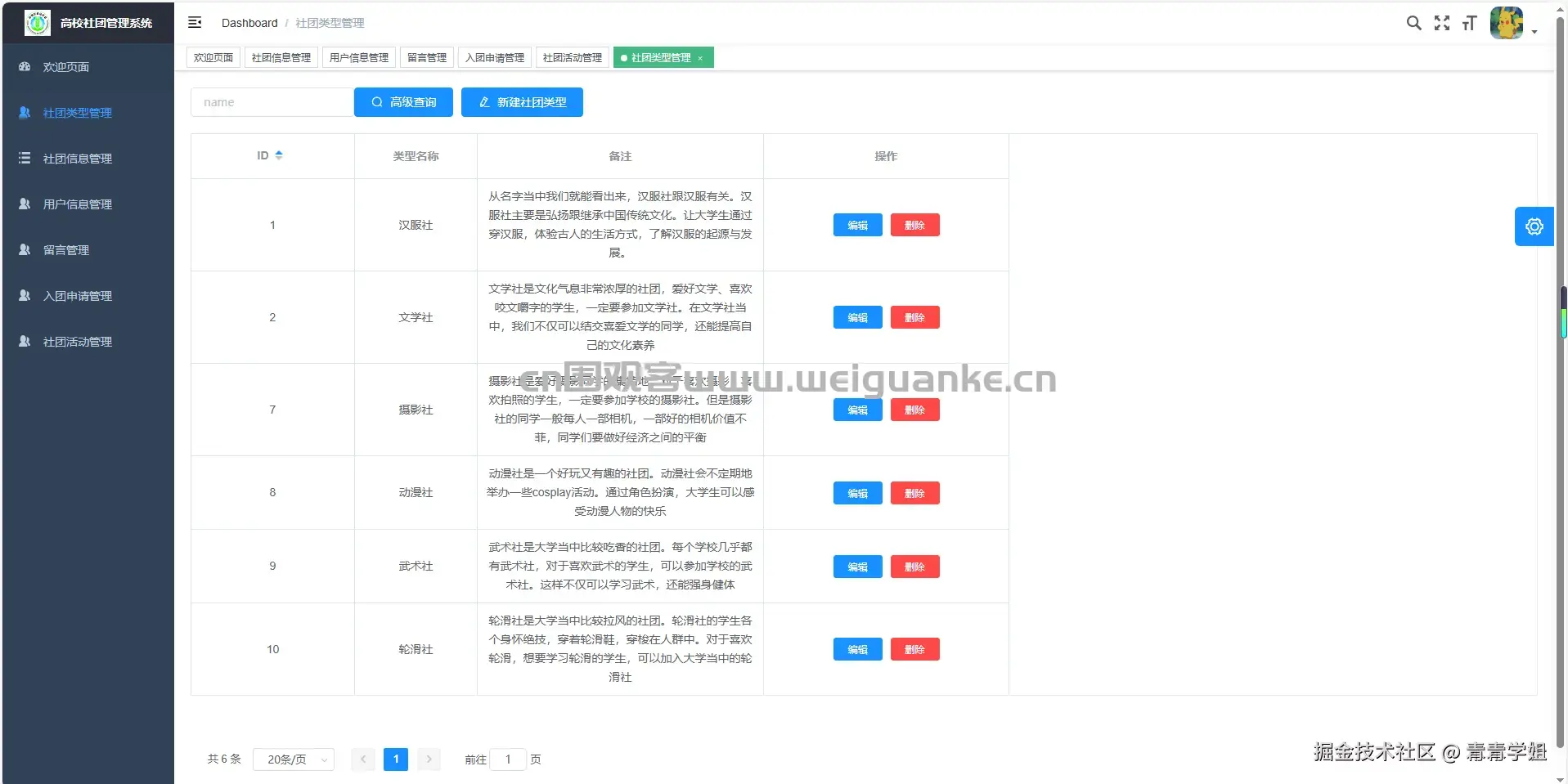Screen dimensions: 1568x784
Task: Open 入团申请管理 in the sidebar
Action: click(x=88, y=296)
